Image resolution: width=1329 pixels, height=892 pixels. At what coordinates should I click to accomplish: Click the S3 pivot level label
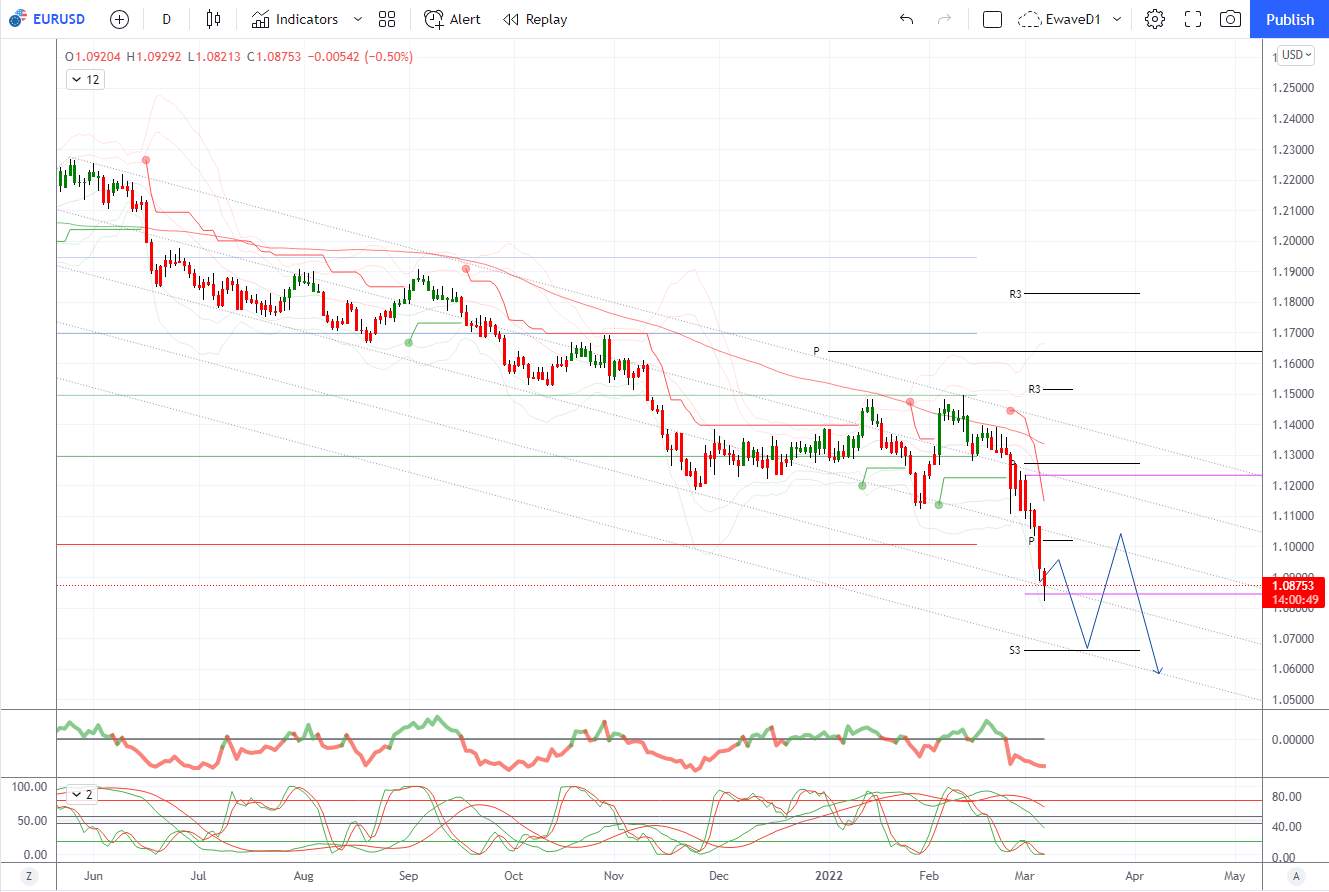coord(1015,651)
